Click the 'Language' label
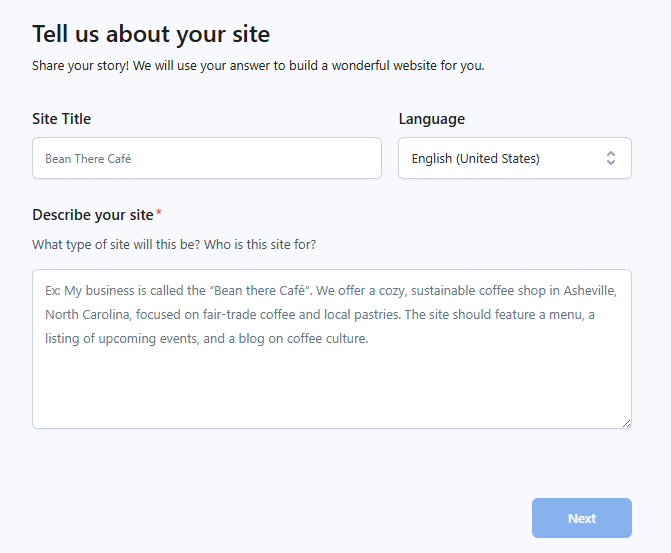Image resolution: width=671 pixels, height=553 pixels. pos(432,119)
